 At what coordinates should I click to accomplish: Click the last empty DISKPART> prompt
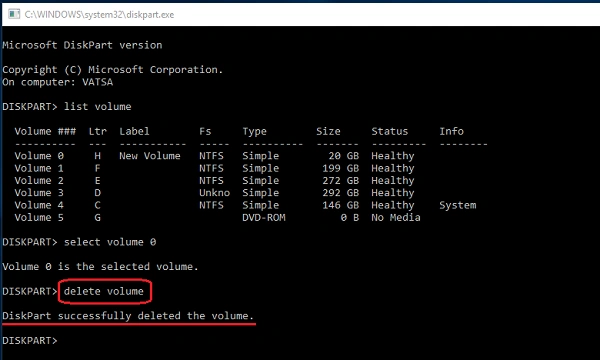[x=30, y=340]
